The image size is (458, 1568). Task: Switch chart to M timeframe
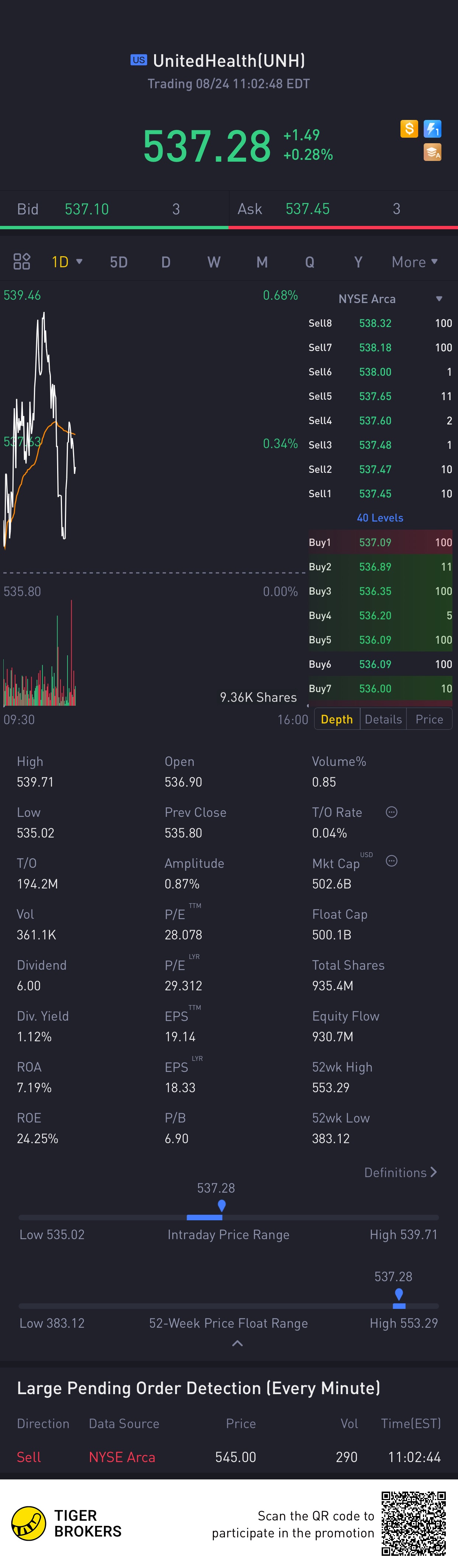(262, 262)
